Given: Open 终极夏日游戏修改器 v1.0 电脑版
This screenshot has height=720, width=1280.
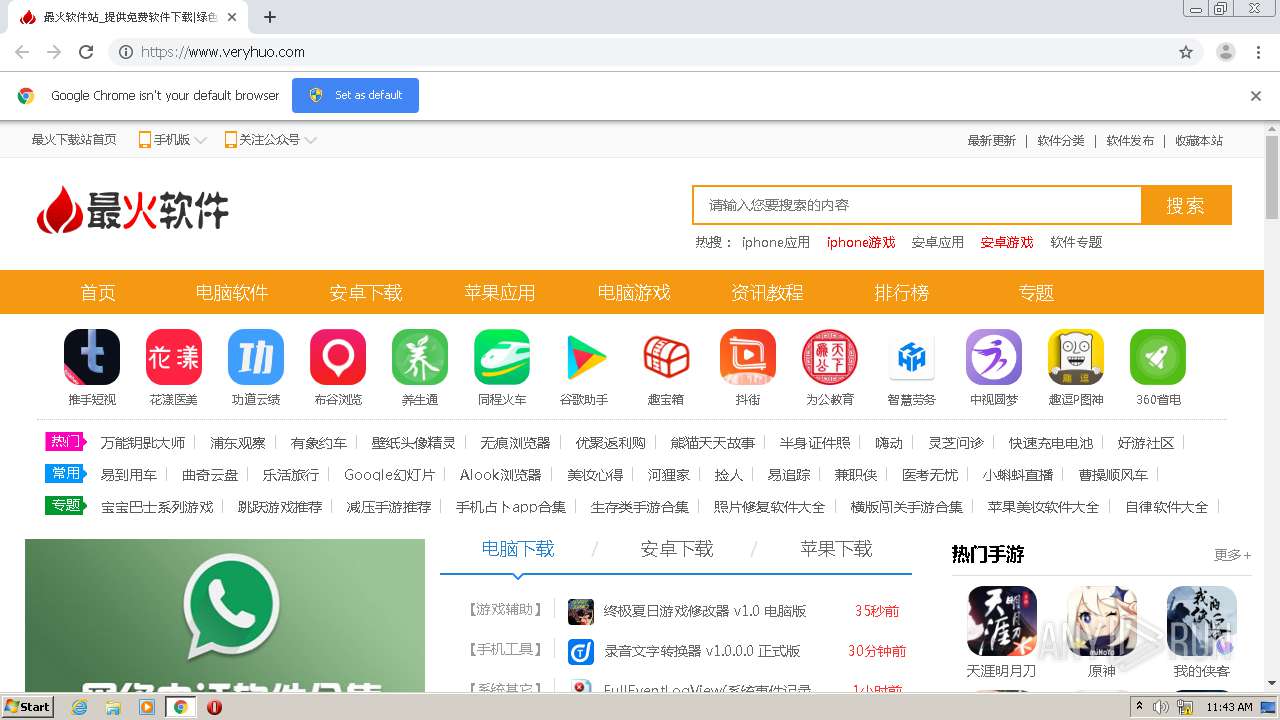Looking at the screenshot, I should (x=705, y=611).
